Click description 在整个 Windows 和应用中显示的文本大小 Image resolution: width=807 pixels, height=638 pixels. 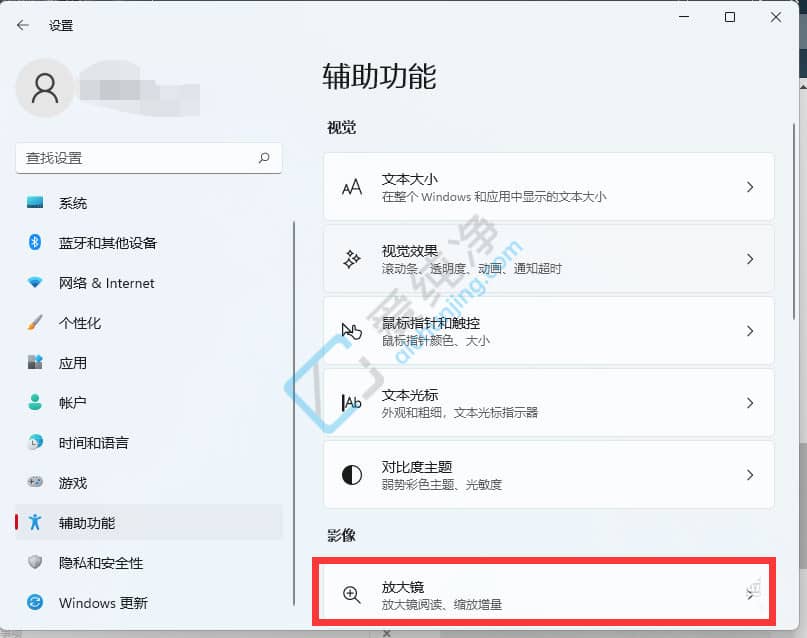click(494, 197)
